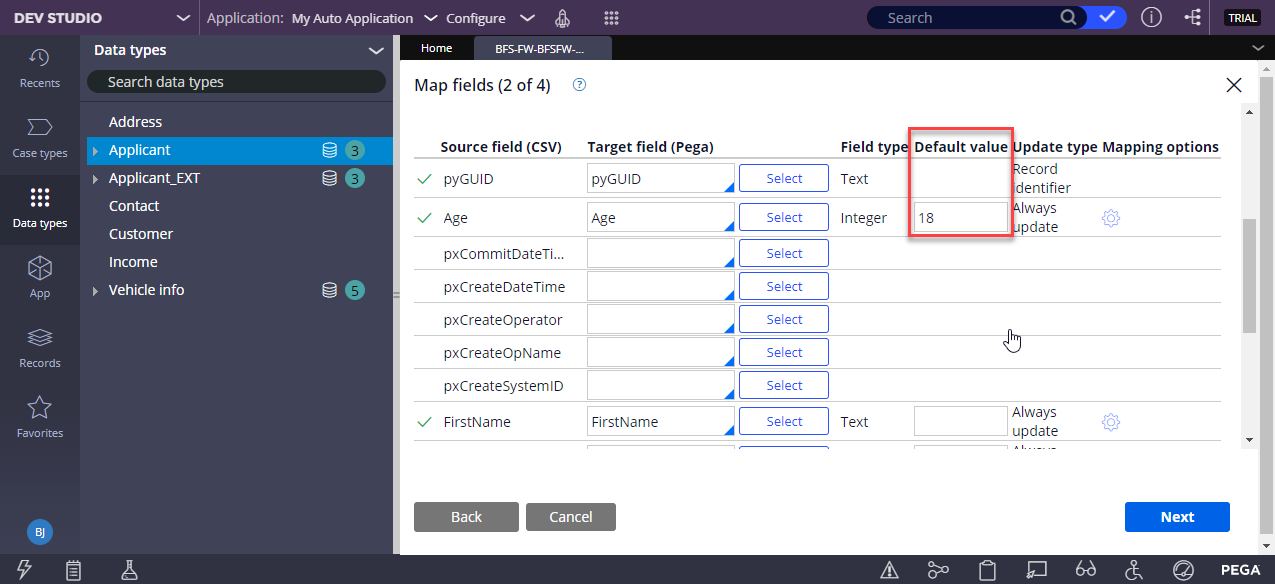Edit the Default value of 18 for Age

click(x=959, y=217)
